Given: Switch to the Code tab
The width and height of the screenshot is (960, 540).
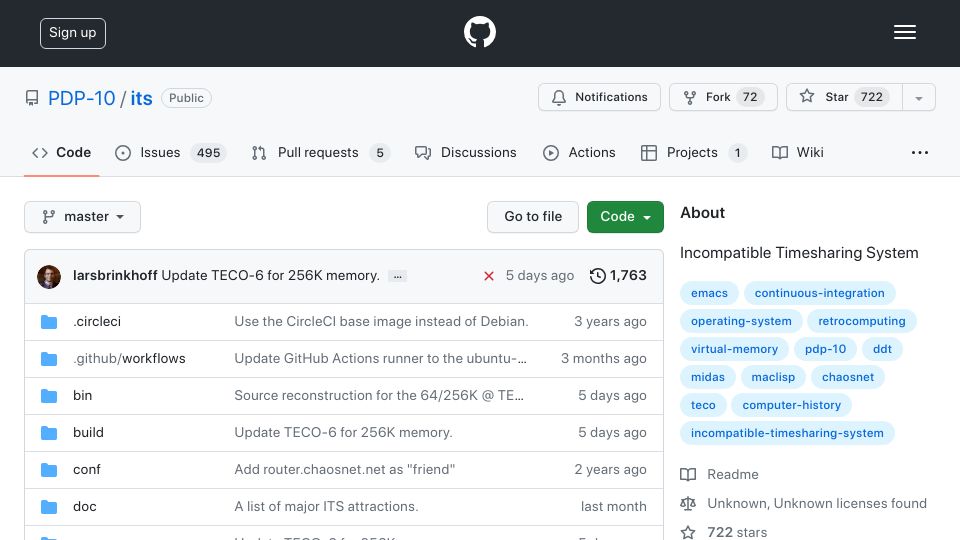Looking at the screenshot, I should pyautogui.click(x=61, y=152).
